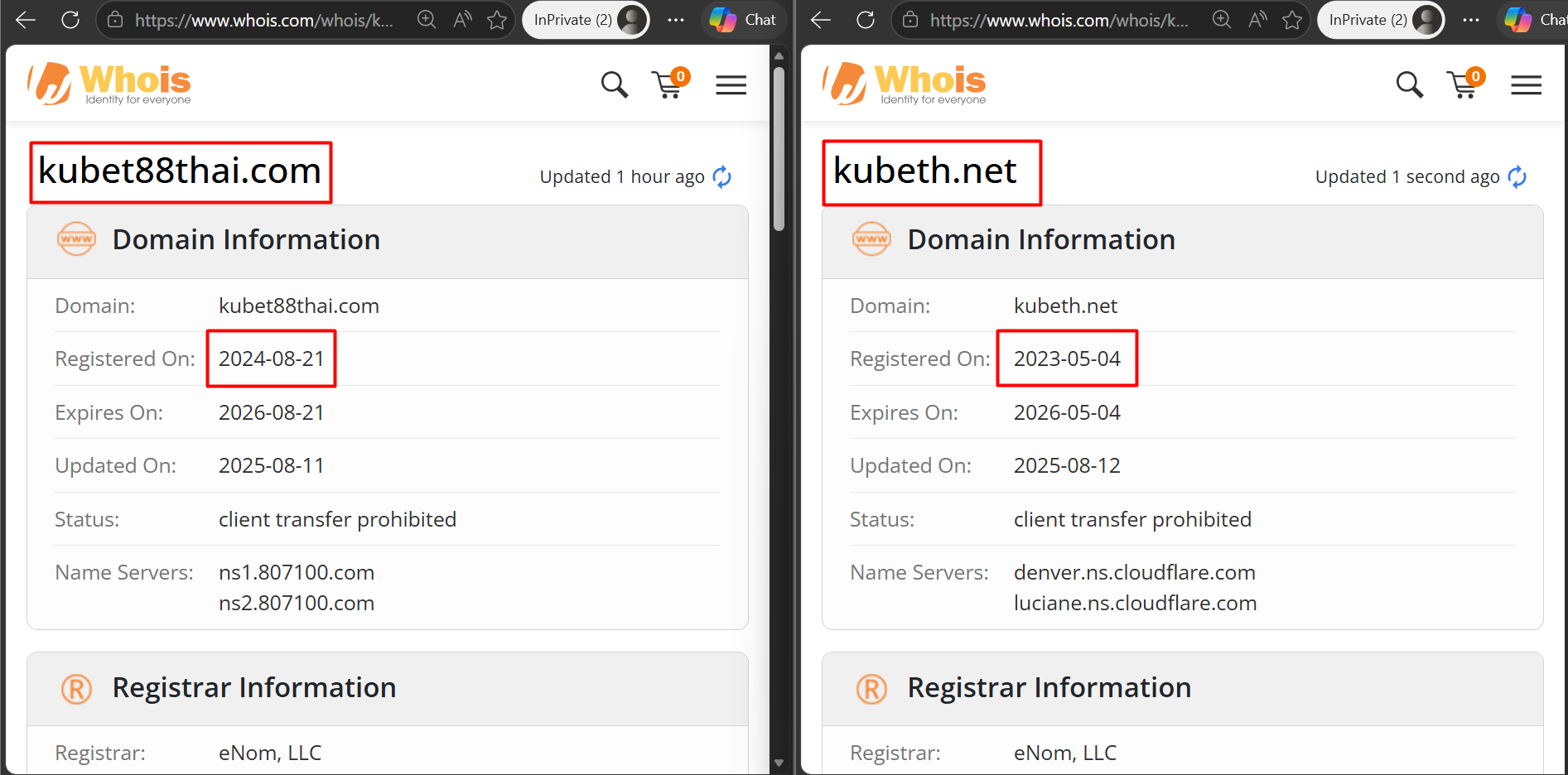Go back in the left browser window

click(26, 20)
